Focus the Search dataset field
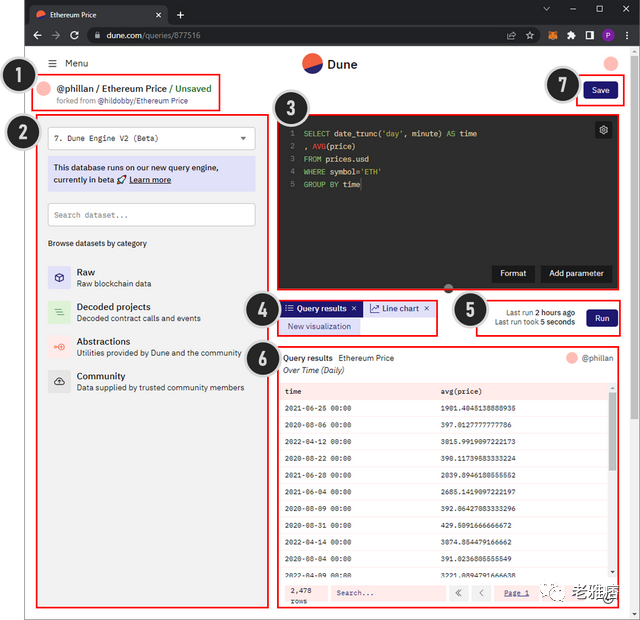640x620 pixels. 151,215
